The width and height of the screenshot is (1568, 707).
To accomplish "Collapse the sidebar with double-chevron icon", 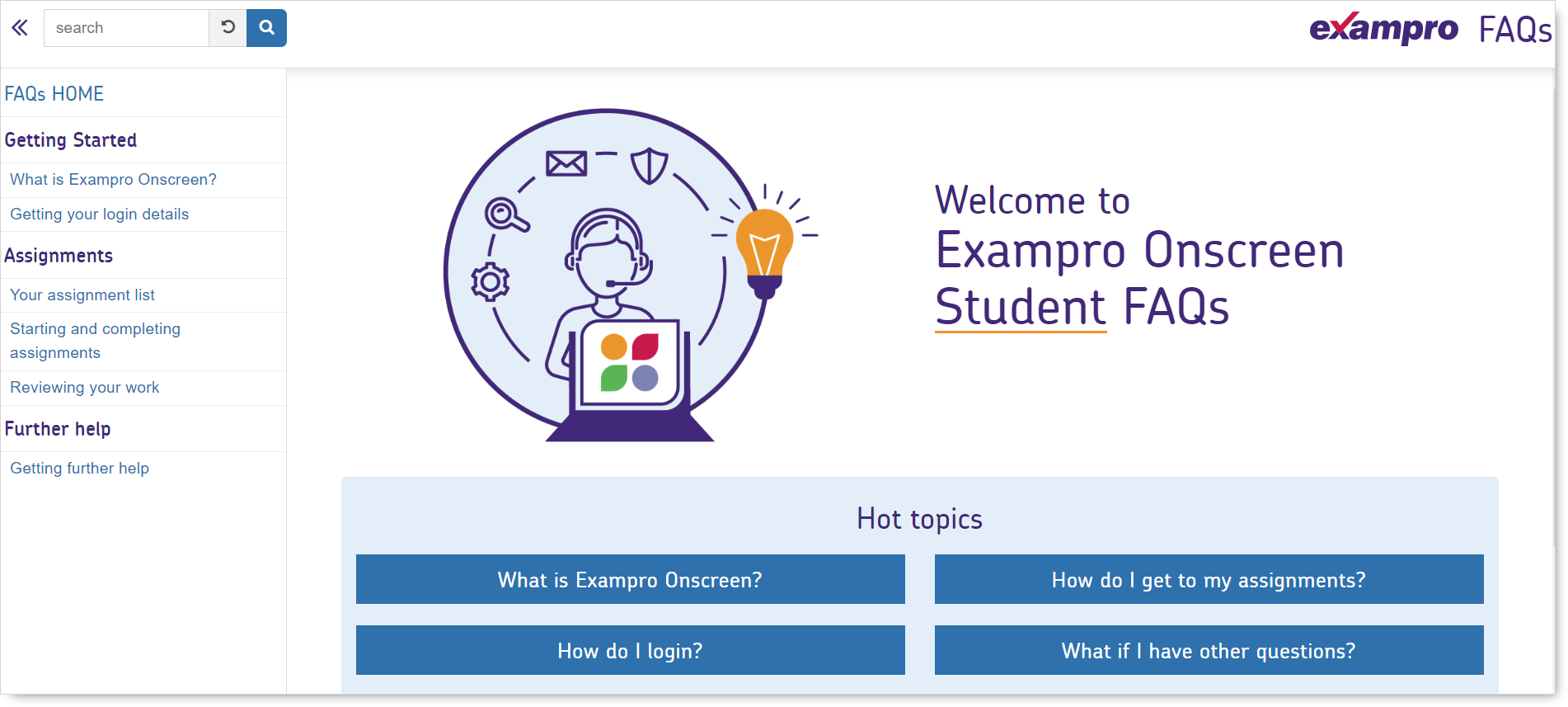I will 20,28.
